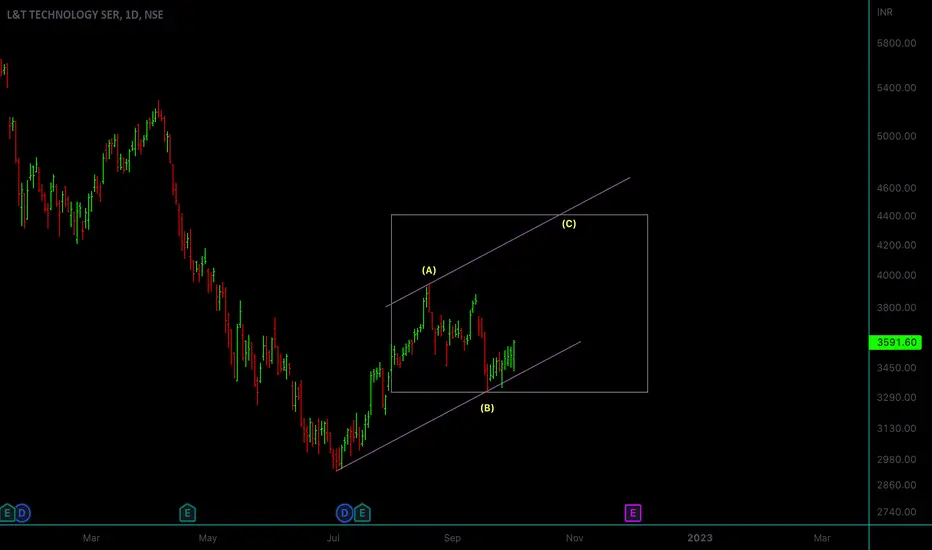
Task: Click the 4400.00 price axis label
Action: pyautogui.click(x=896, y=216)
